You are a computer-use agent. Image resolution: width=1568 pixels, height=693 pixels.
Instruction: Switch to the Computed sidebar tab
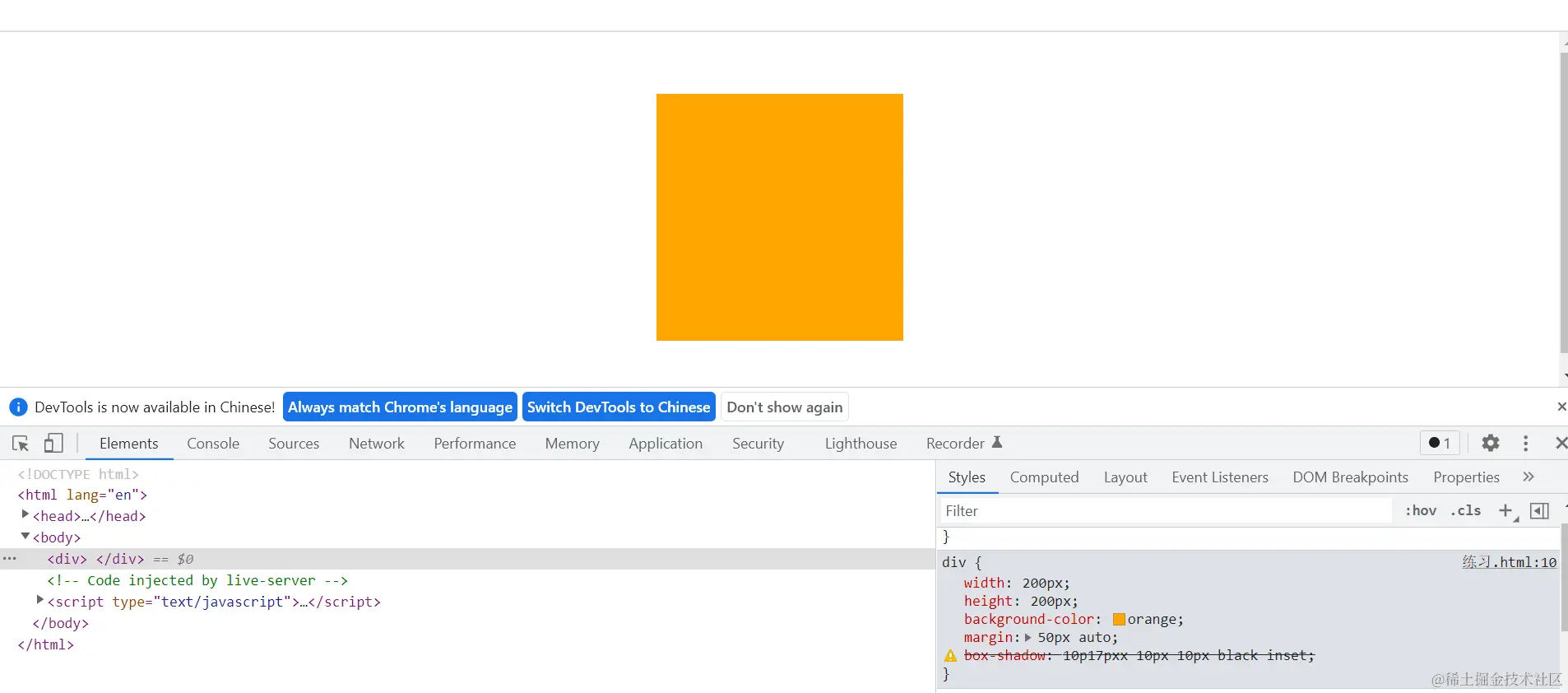pos(1045,477)
